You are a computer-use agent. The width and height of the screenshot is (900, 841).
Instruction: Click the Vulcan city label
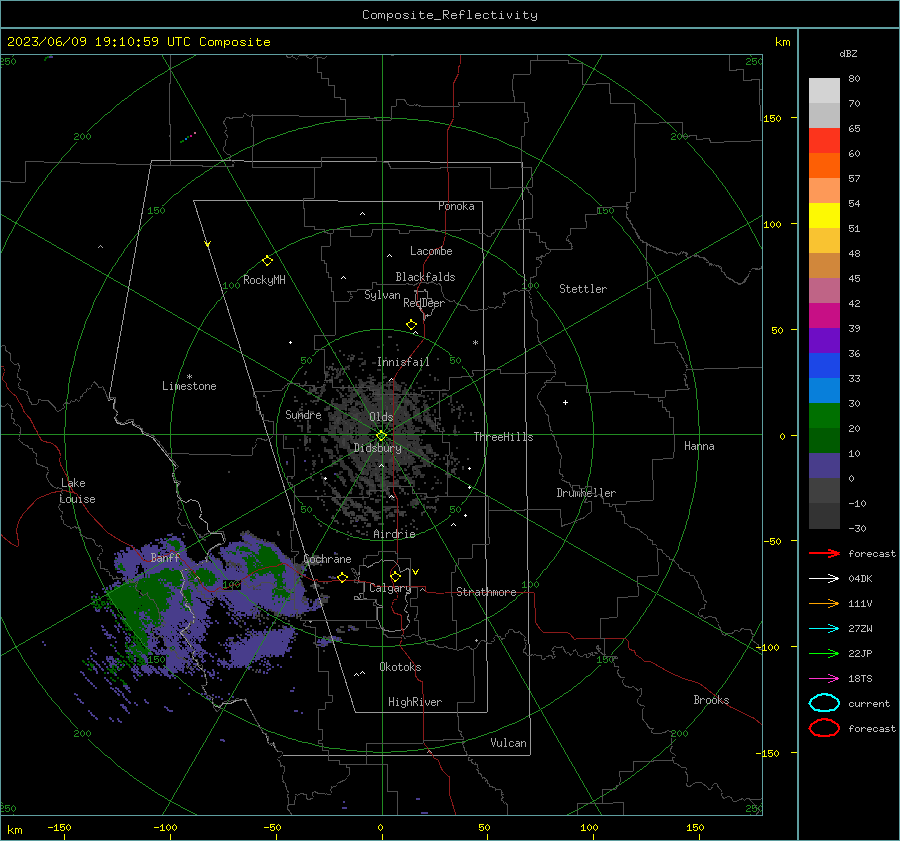click(x=508, y=743)
